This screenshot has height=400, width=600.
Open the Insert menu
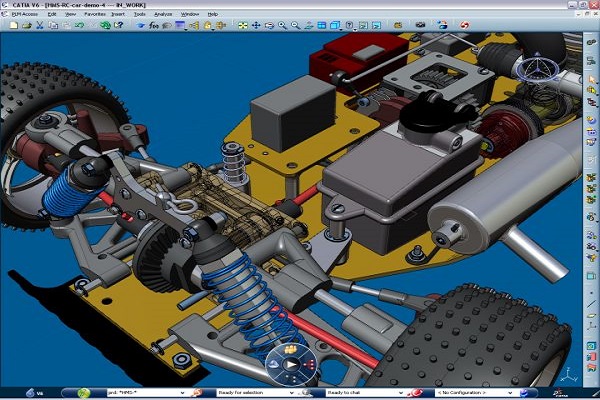click(x=118, y=14)
